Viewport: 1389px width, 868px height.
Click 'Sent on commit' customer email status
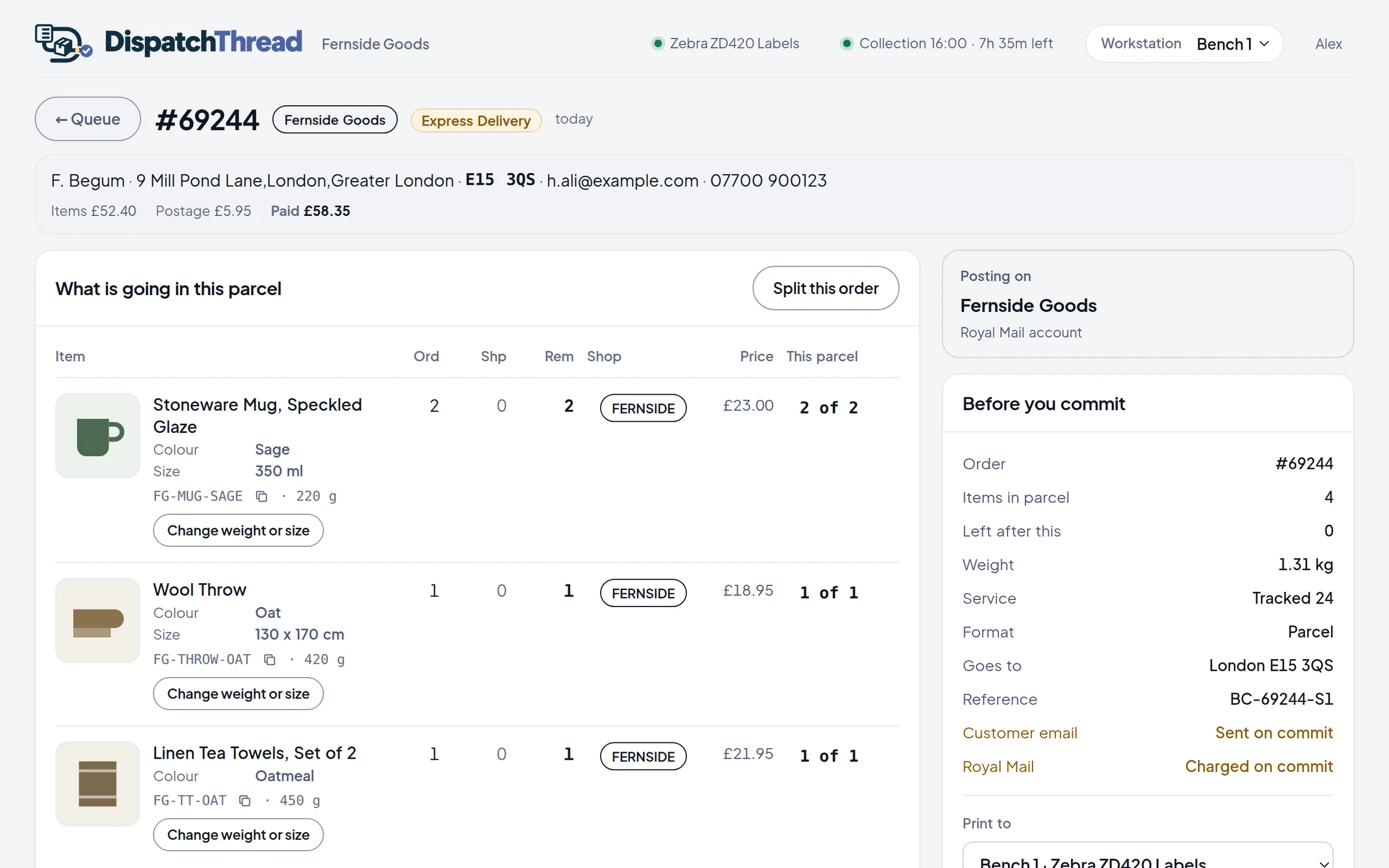pos(1274,733)
